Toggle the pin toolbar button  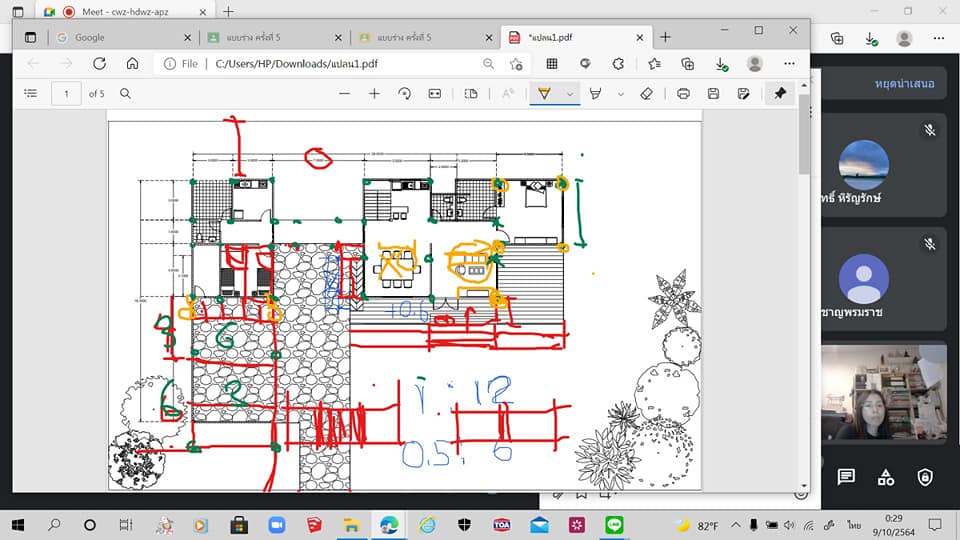coord(780,93)
